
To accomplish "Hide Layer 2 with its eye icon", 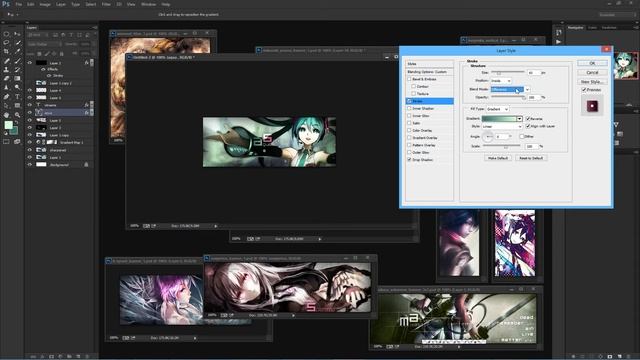I will pos(29,63).
